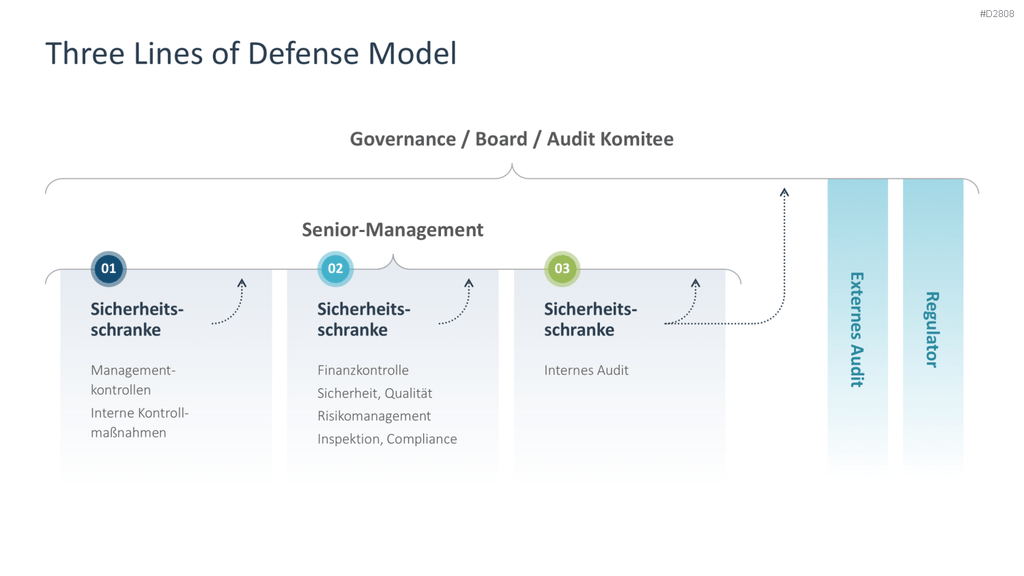Click the Sicherheitsschranke heading under badge 02

[x=364, y=319]
